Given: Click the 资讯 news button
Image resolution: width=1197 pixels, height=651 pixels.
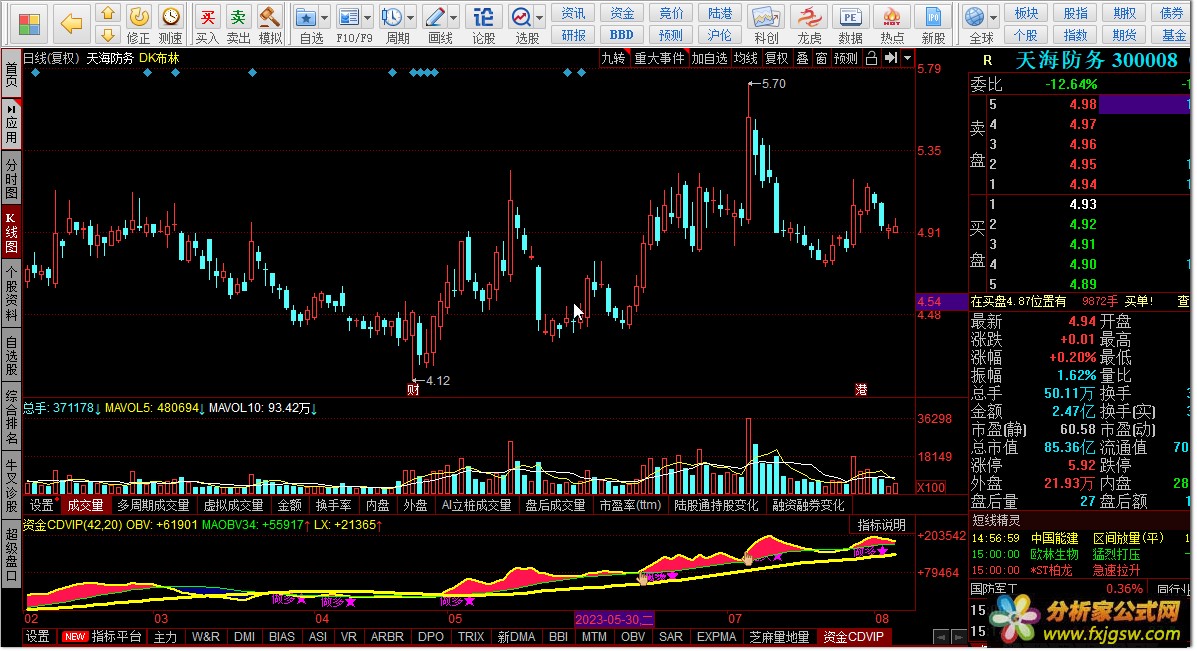Looking at the screenshot, I should [573, 13].
